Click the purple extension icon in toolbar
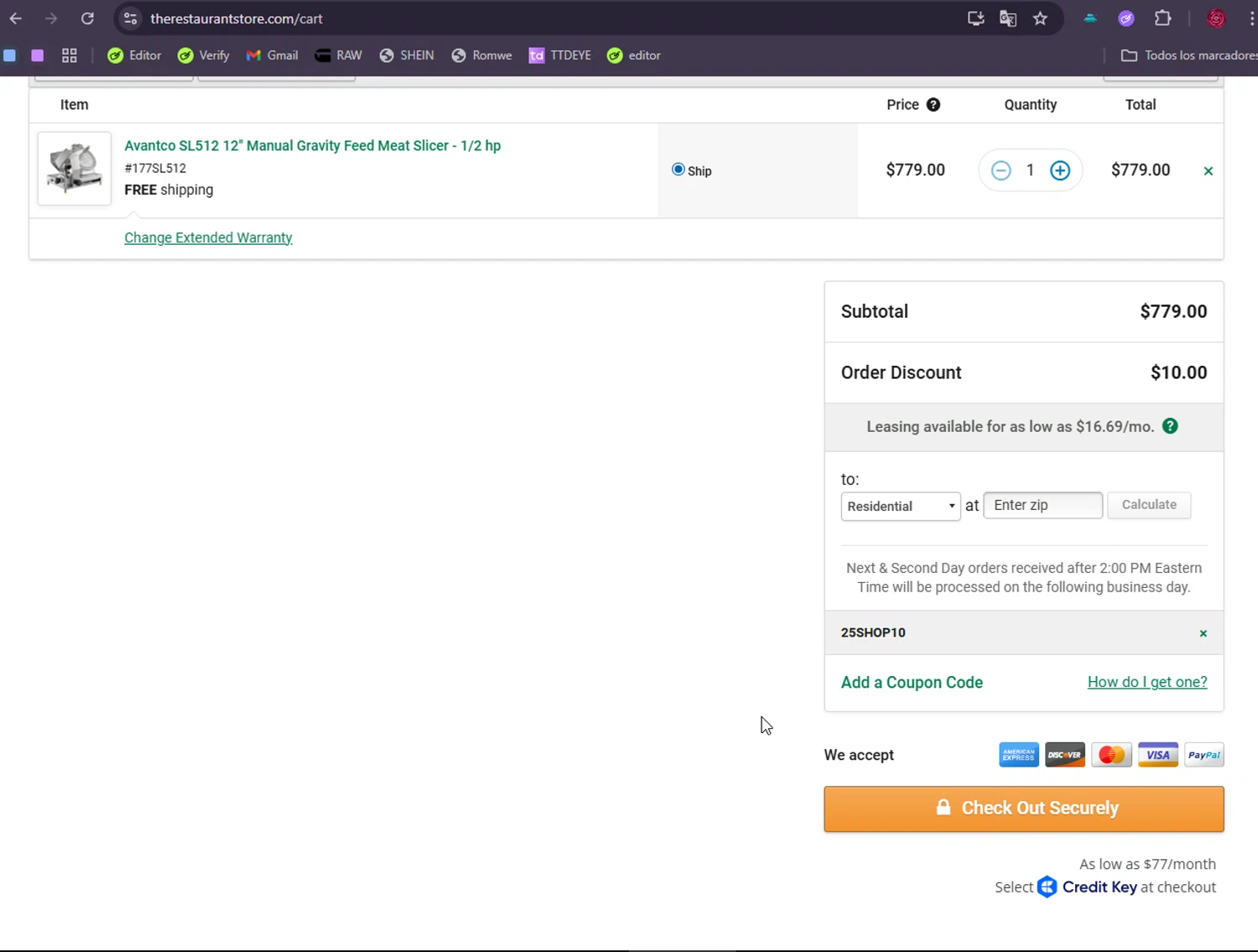 1126,18
